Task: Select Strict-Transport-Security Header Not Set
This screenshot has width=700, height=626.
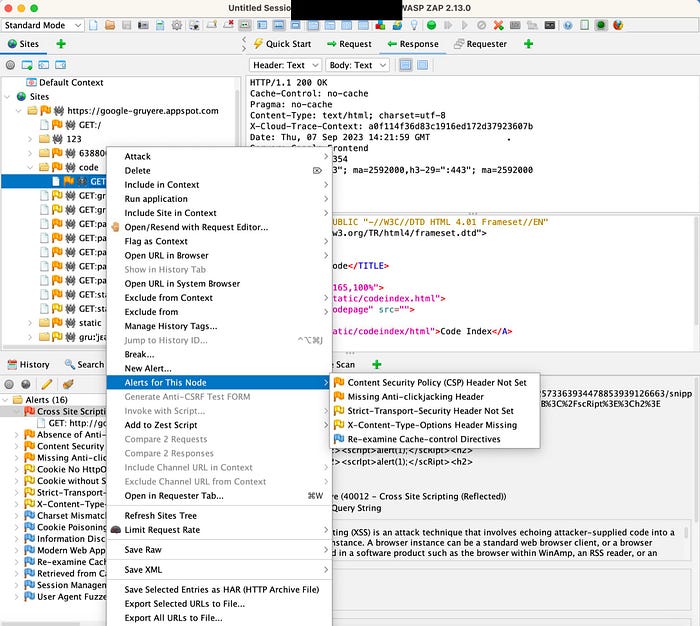Action: [x=435, y=411]
